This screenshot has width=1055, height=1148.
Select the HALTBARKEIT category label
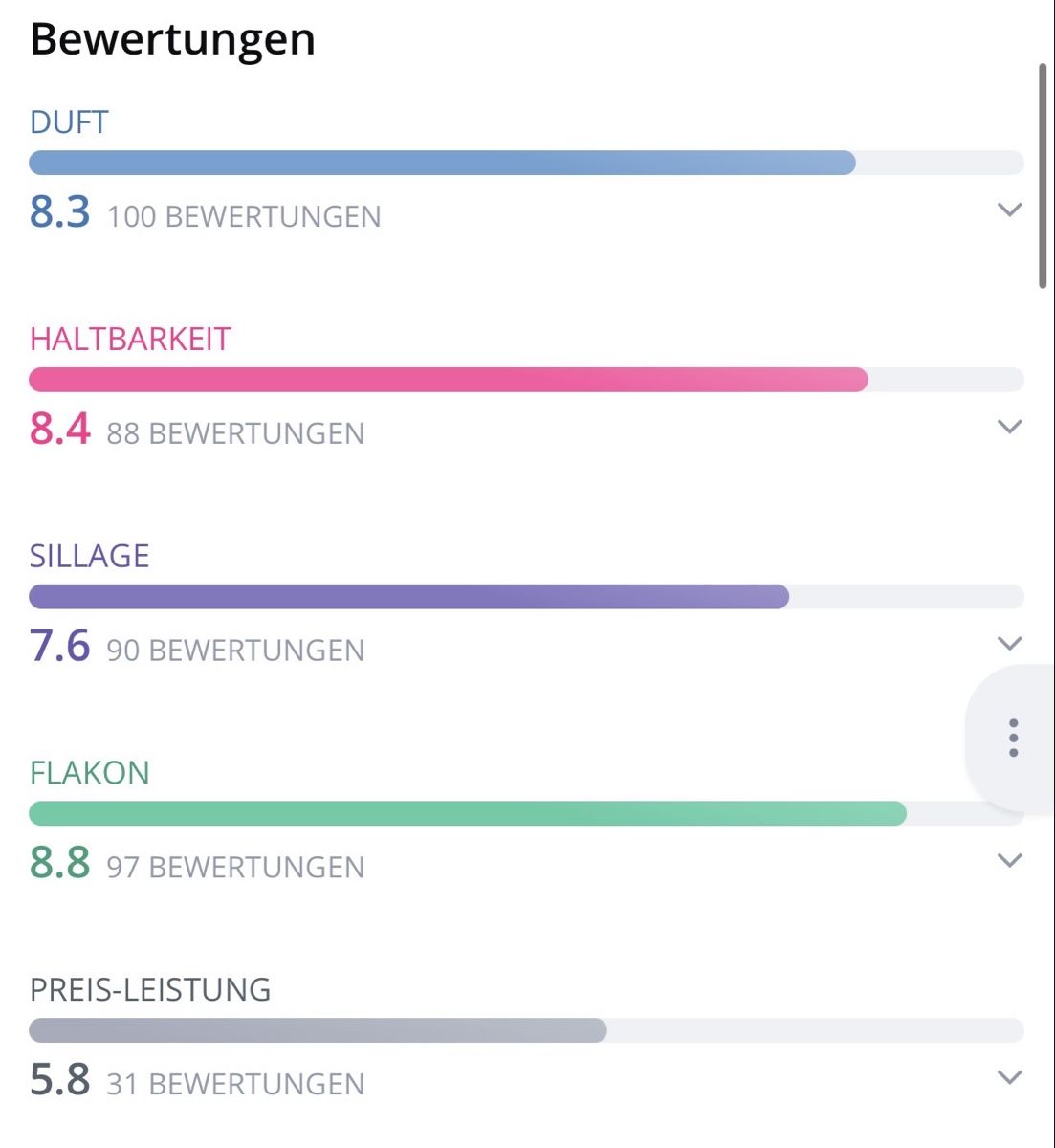130,340
